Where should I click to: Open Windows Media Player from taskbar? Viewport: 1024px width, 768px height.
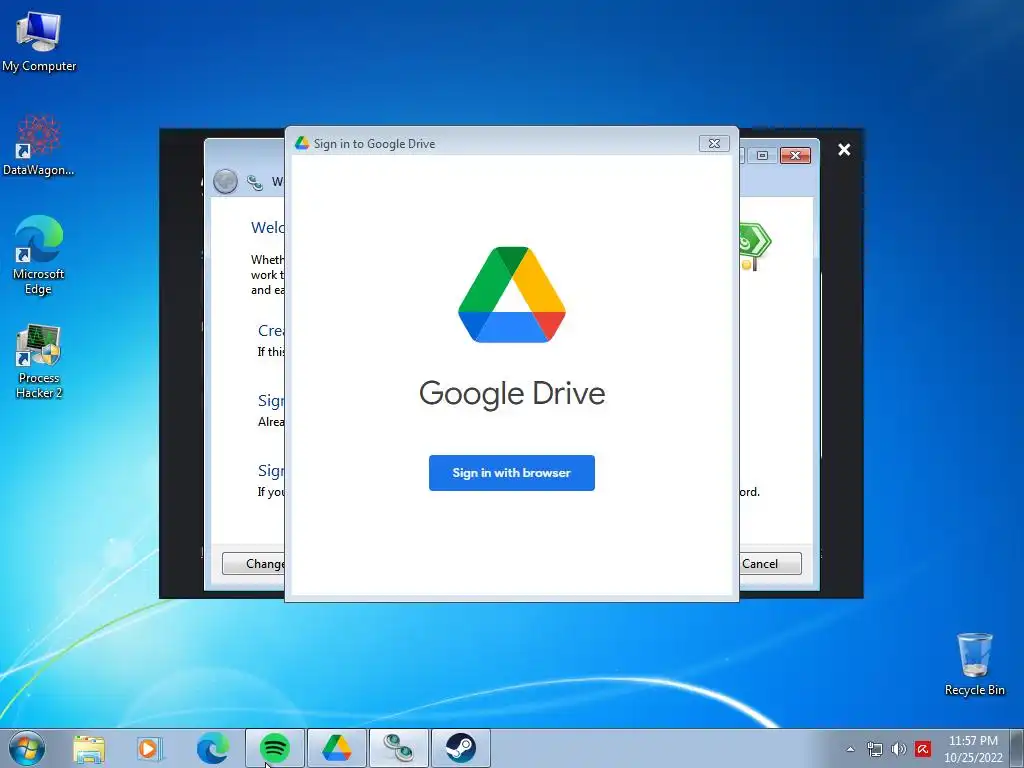[x=150, y=748]
